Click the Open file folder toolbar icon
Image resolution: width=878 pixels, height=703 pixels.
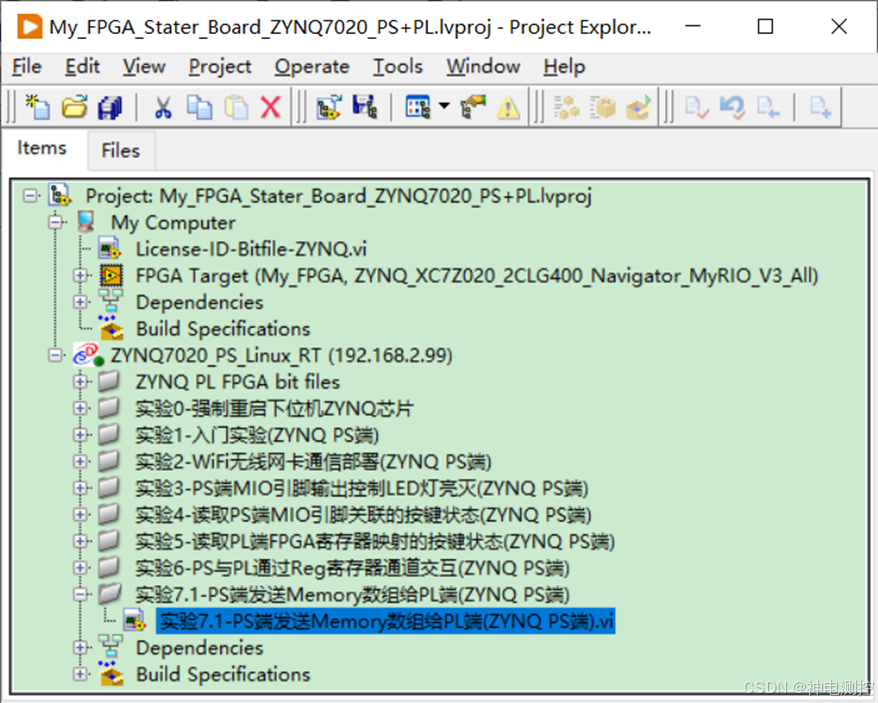tap(74, 106)
